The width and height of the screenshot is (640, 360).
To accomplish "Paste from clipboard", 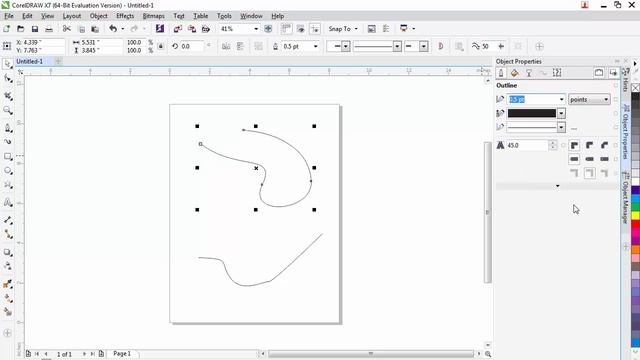I will (95, 29).
